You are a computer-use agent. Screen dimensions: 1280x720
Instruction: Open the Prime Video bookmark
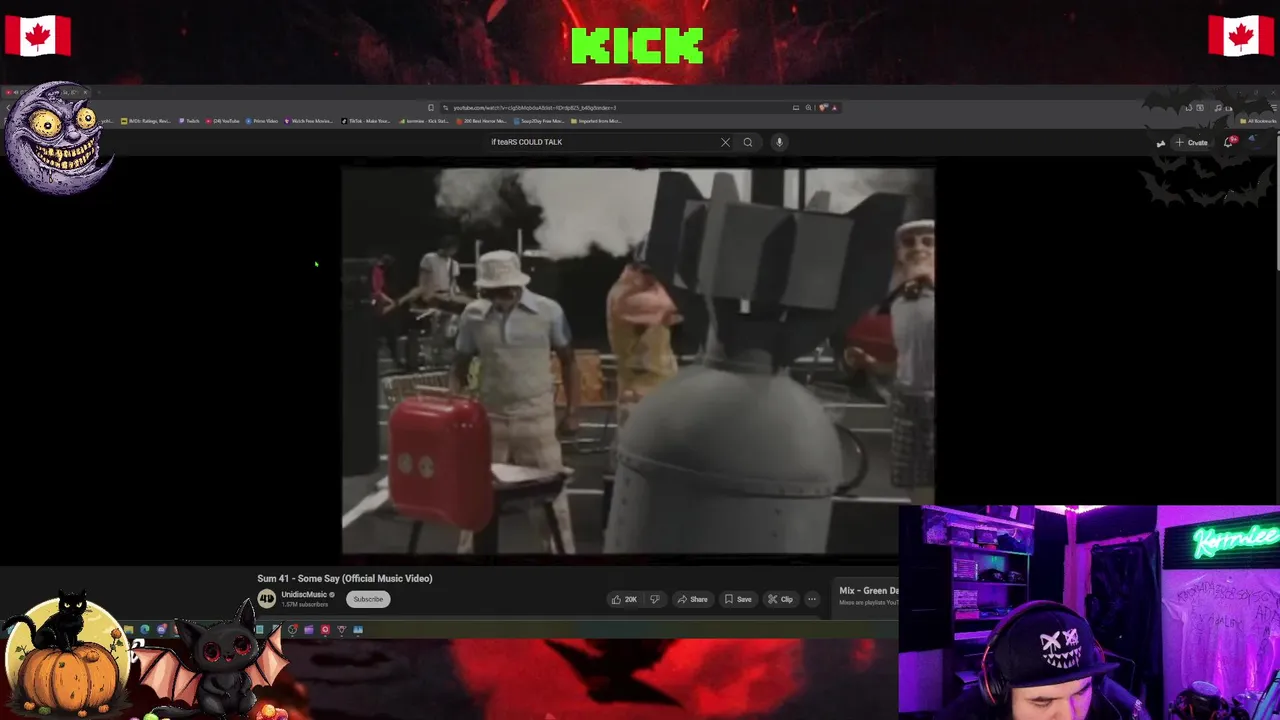pos(262,121)
